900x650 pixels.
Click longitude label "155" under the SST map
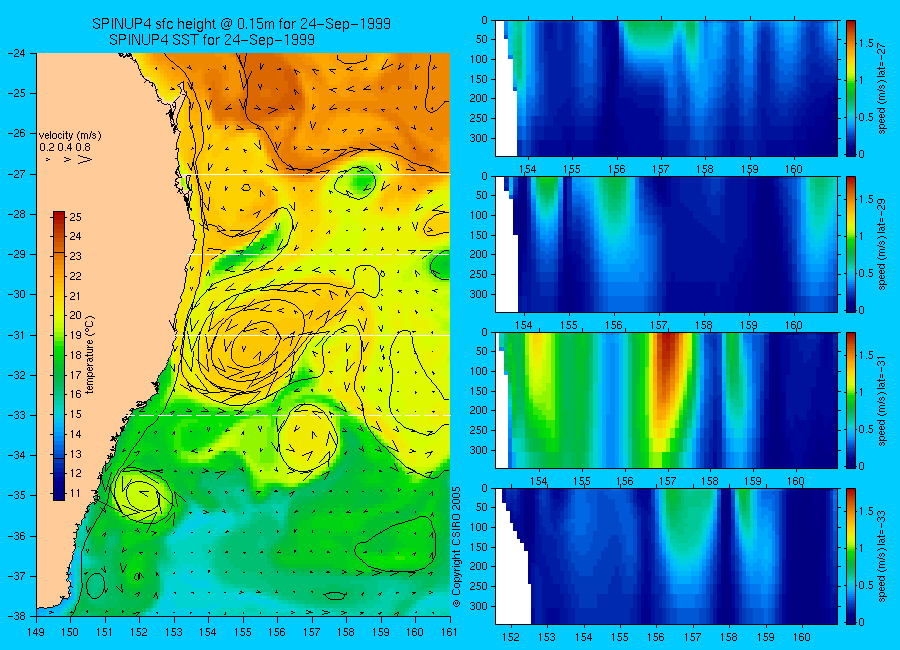[x=243, y=632]
